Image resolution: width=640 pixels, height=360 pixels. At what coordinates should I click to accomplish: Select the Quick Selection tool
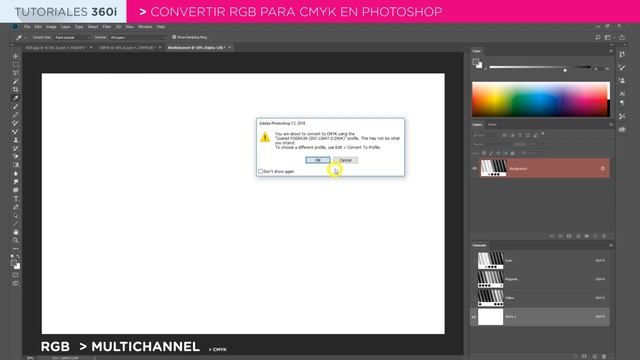pyautogui.click(x=16, y=81)
